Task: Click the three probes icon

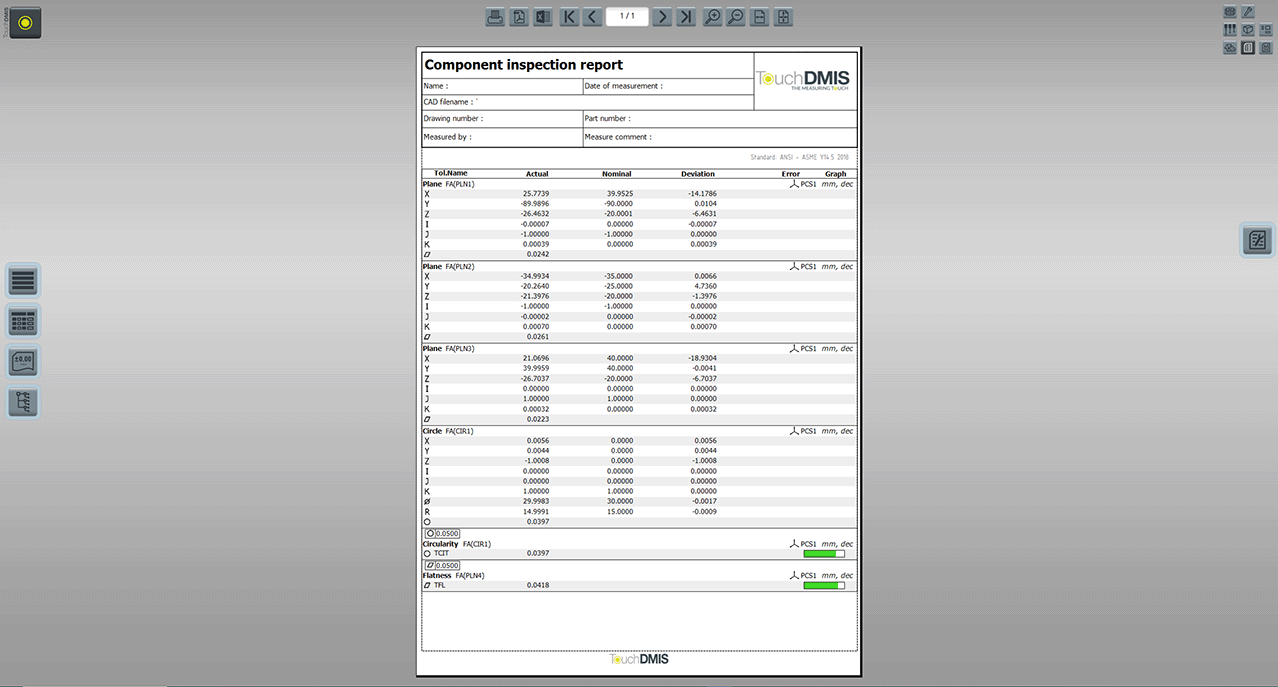Action: tap(1230, 30)
